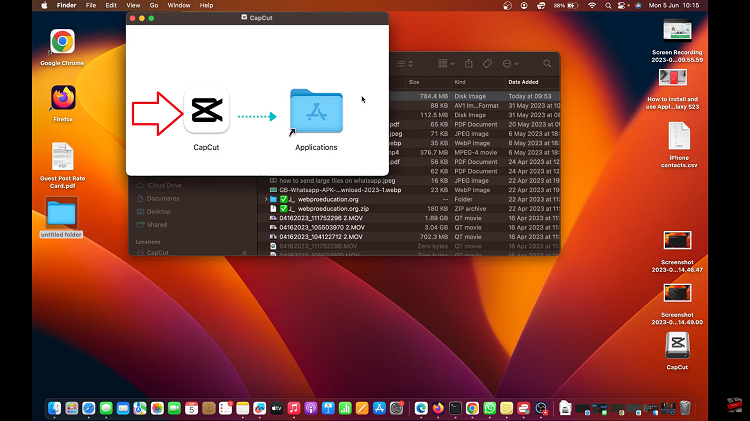Screen dimensions: 750x421
Task: Open App Store from the Dock
Action: (x=379, y=408)
